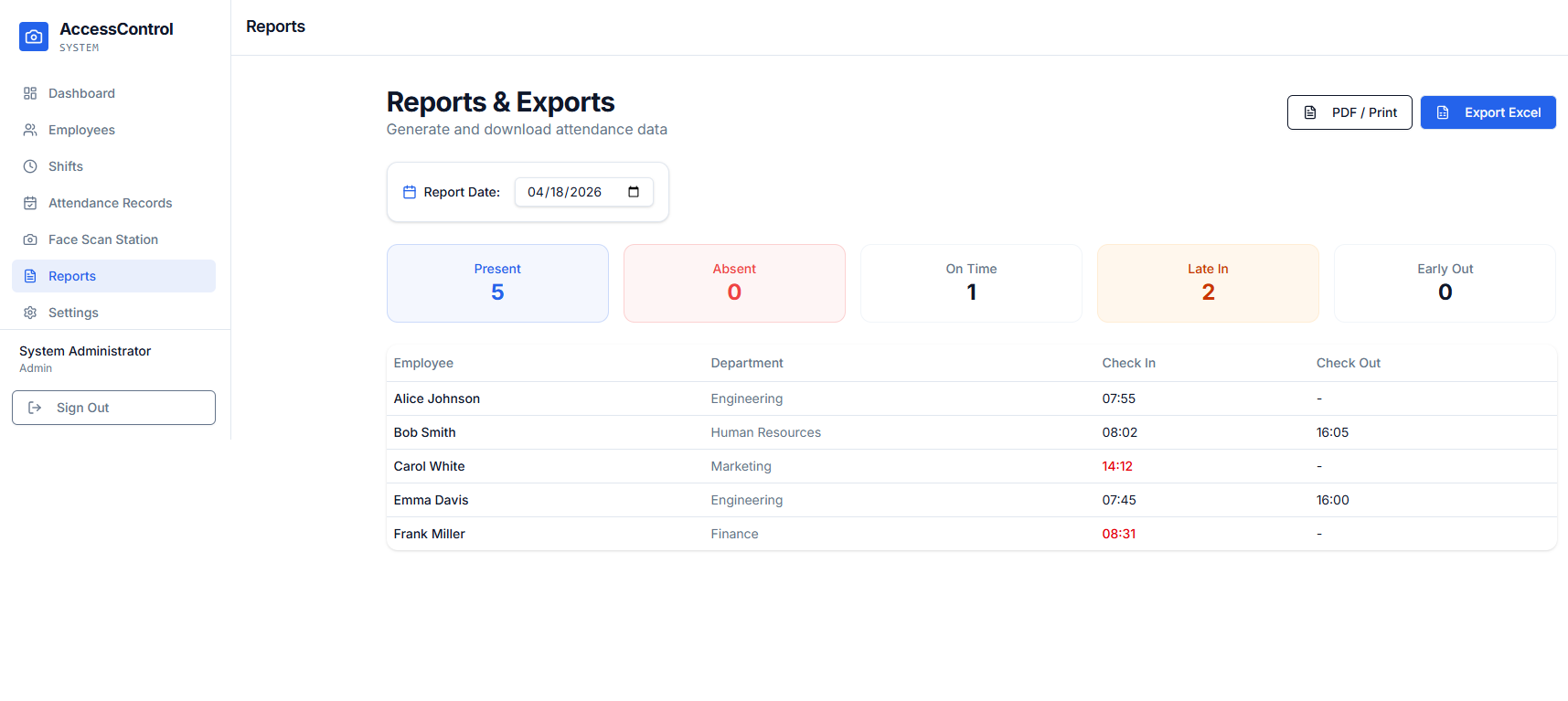Click the Settings gear icon
The image size is (1568, 701).
coord(30,313)
